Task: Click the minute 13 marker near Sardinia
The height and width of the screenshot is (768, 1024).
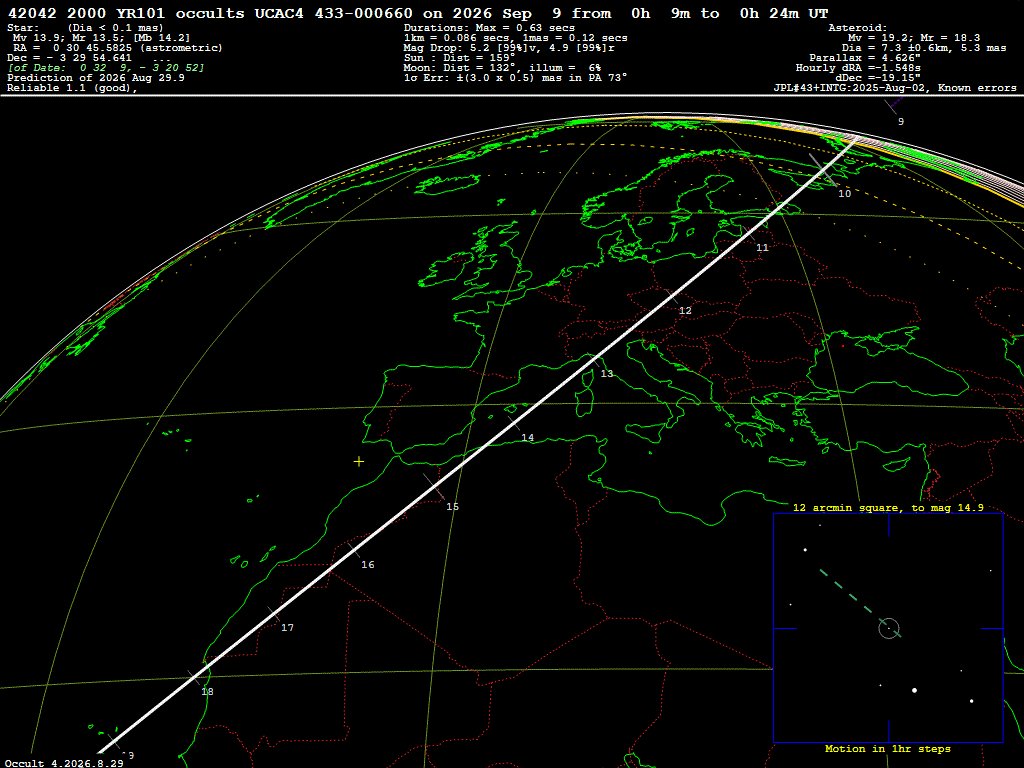Action: (x=607, y=374)
